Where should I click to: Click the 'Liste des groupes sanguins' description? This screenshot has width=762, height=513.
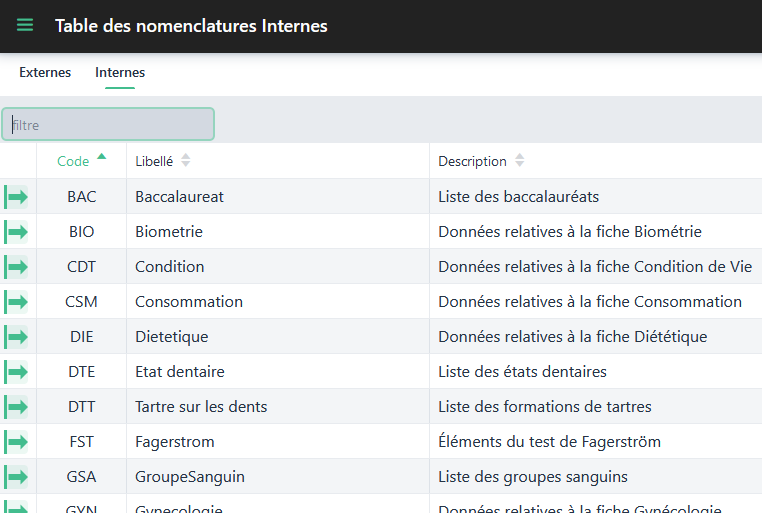click(x=532, y=477)
